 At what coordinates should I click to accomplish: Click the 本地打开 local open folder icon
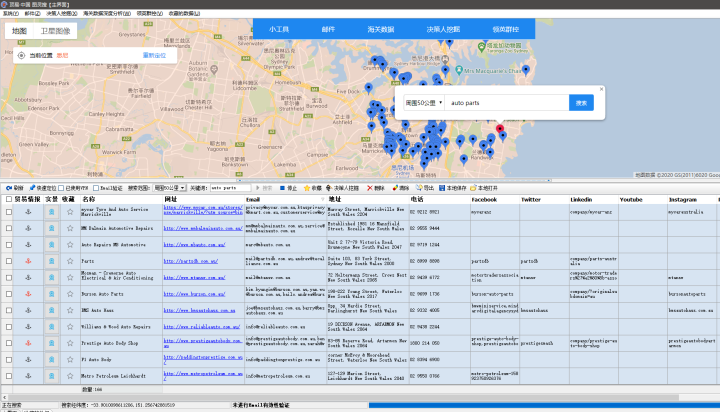pyautogui.click(x=473, y=188)
